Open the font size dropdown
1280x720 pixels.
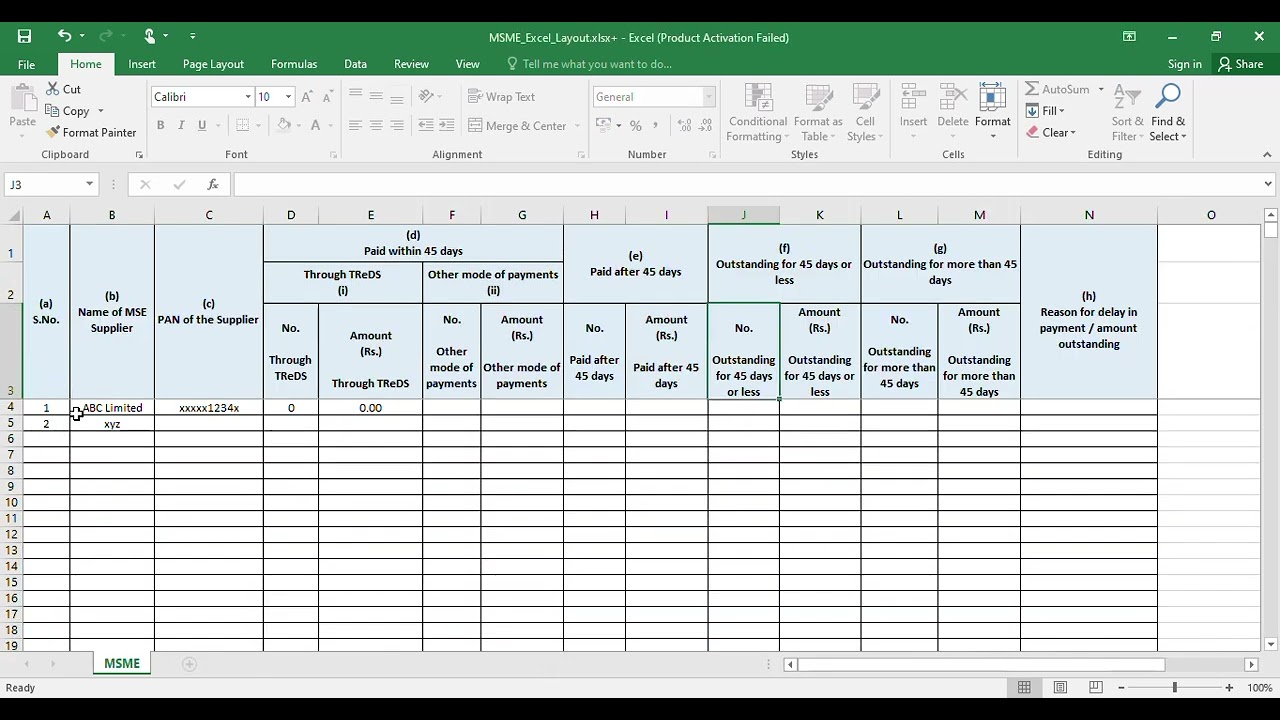pyautogui.click(x=288, y=97)
